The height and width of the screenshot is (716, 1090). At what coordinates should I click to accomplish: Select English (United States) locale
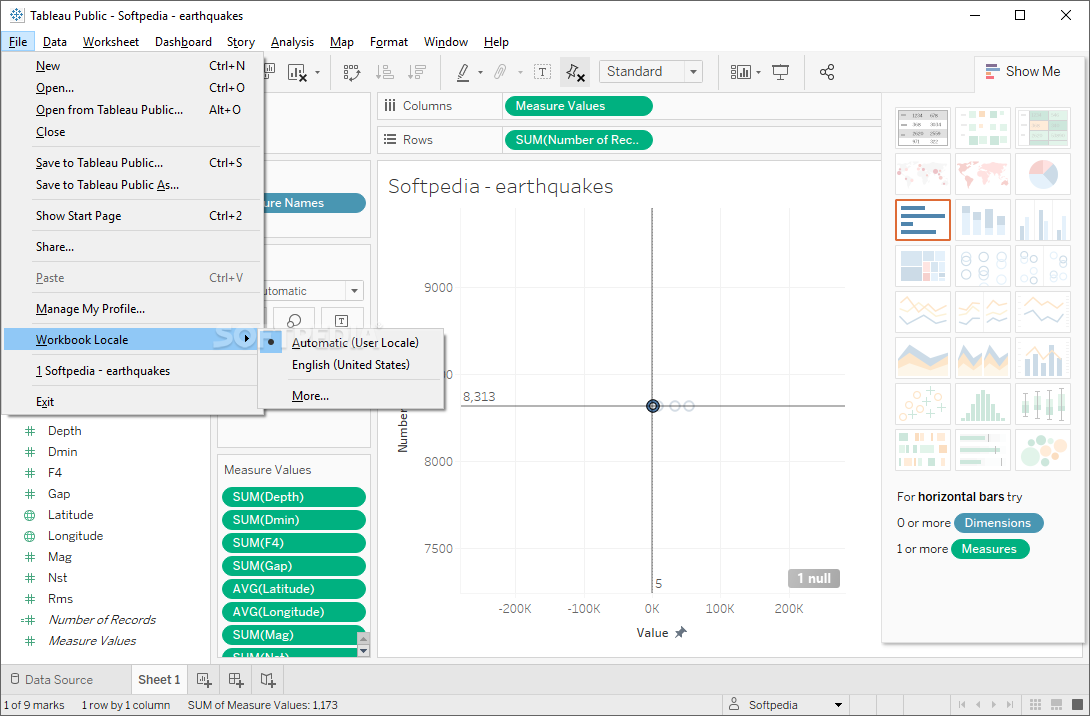coord(351,365)
